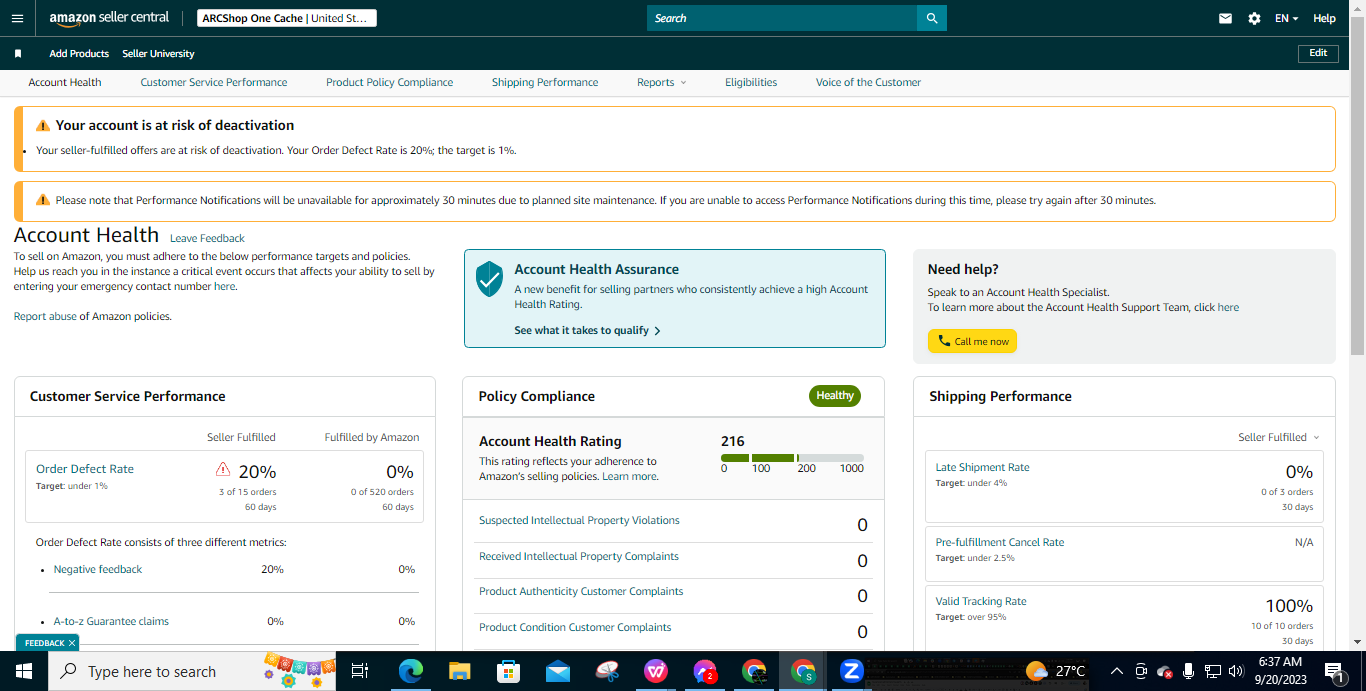Open the settings gear icon

(1254, 18)
